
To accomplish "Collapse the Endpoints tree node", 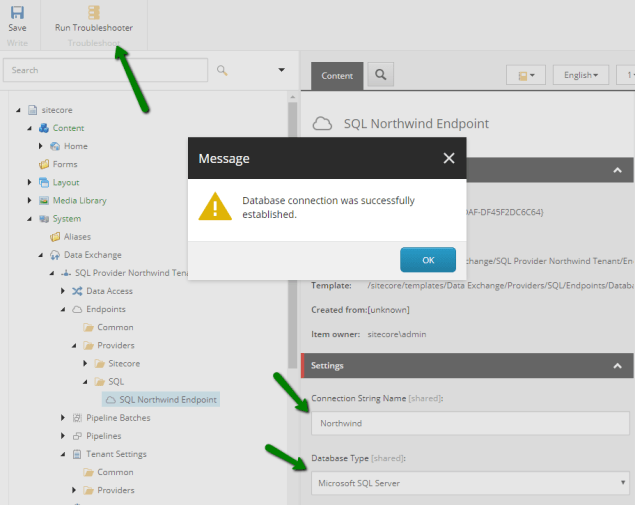I will pos(62,309).
